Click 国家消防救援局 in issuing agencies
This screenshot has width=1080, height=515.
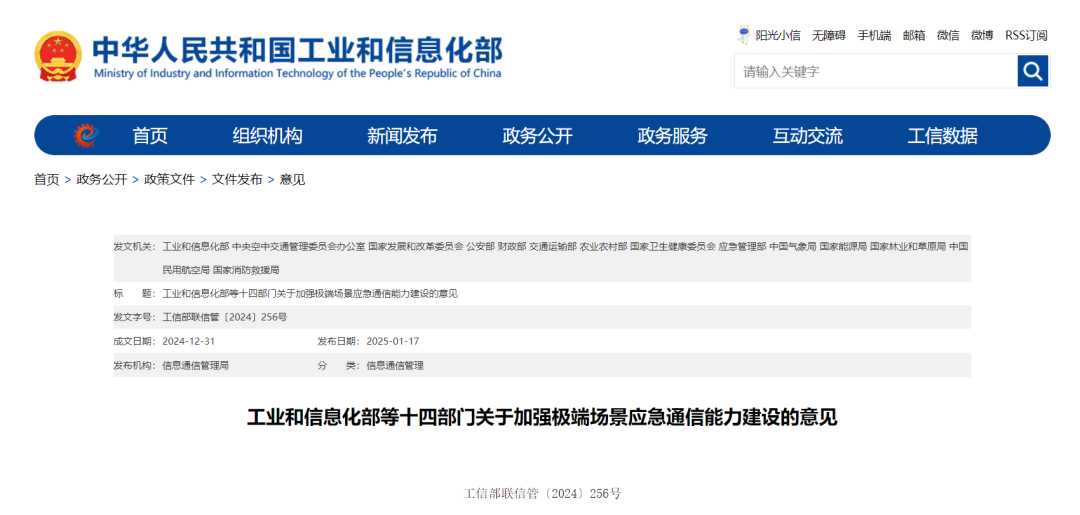click(246, 270)
